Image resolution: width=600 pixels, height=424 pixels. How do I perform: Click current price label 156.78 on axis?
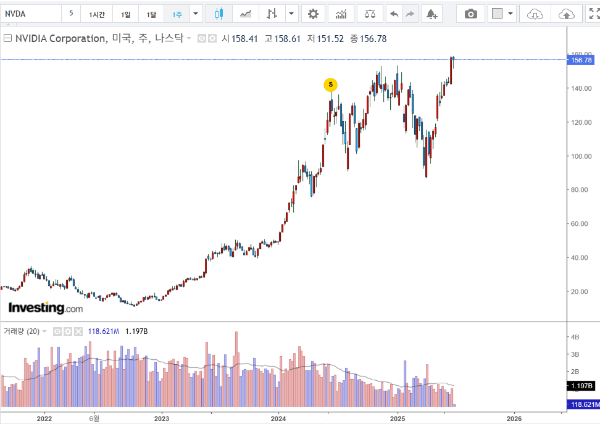point(580,60)
